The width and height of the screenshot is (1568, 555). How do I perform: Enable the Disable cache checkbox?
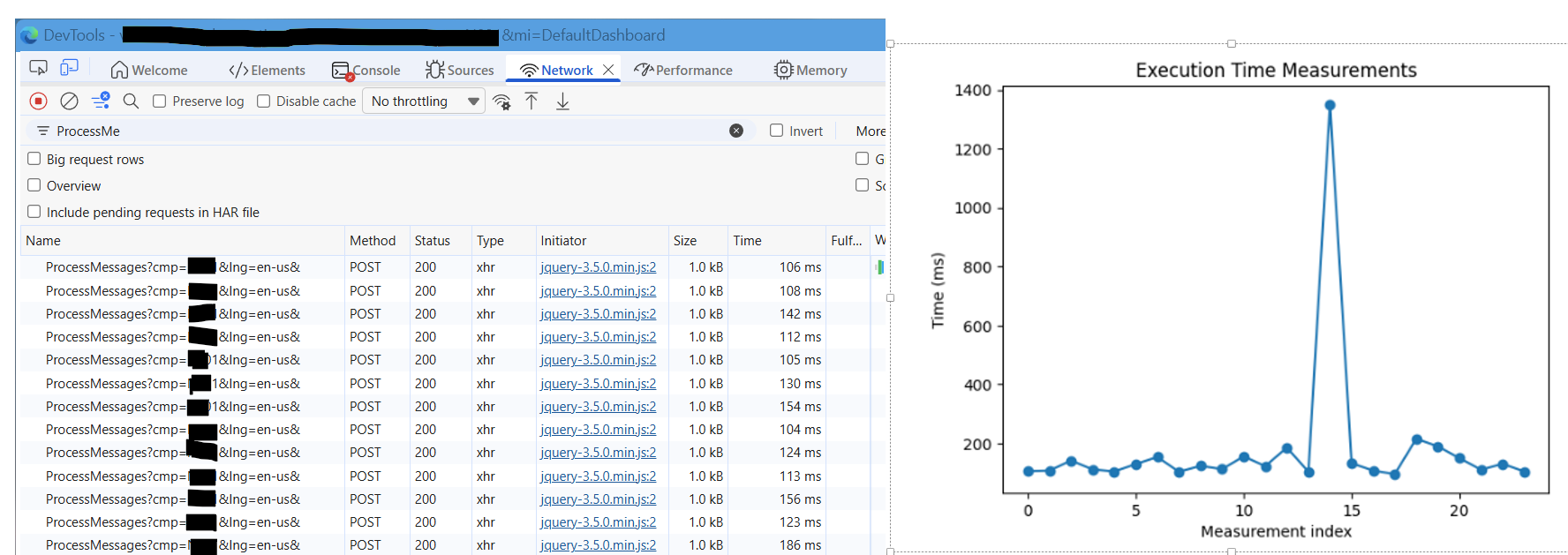[x=263, y=101]
